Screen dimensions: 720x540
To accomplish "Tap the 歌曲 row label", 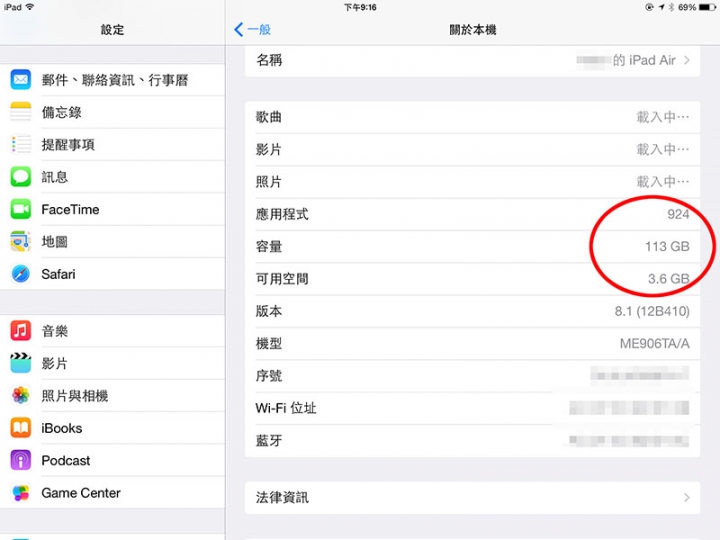I will point(269,117).
